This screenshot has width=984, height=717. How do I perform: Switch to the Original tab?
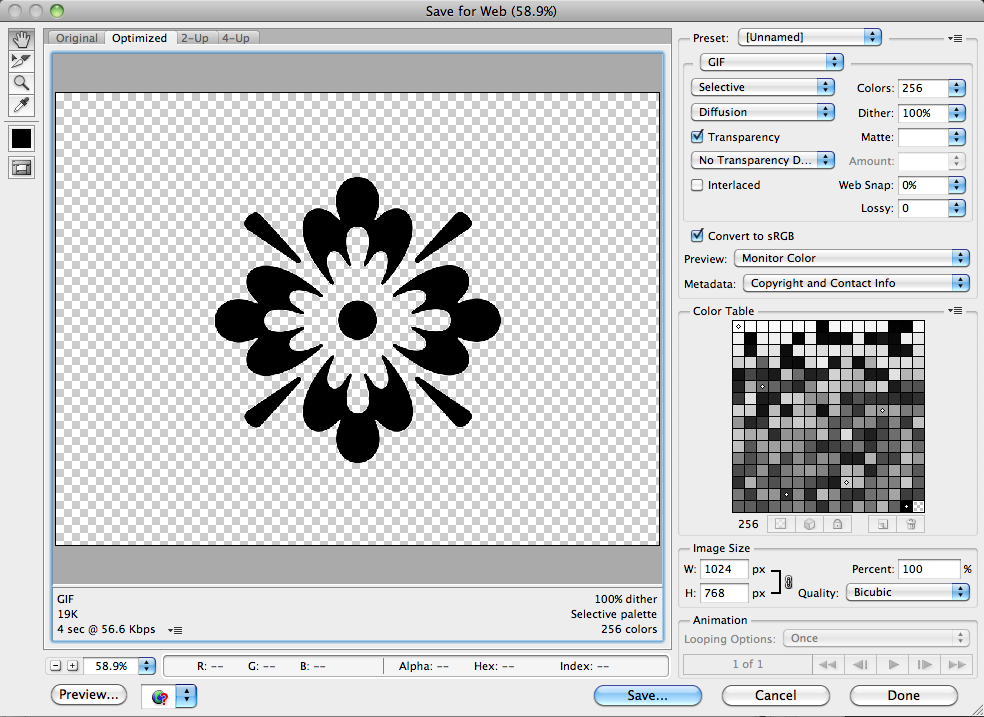pos(77,38)
